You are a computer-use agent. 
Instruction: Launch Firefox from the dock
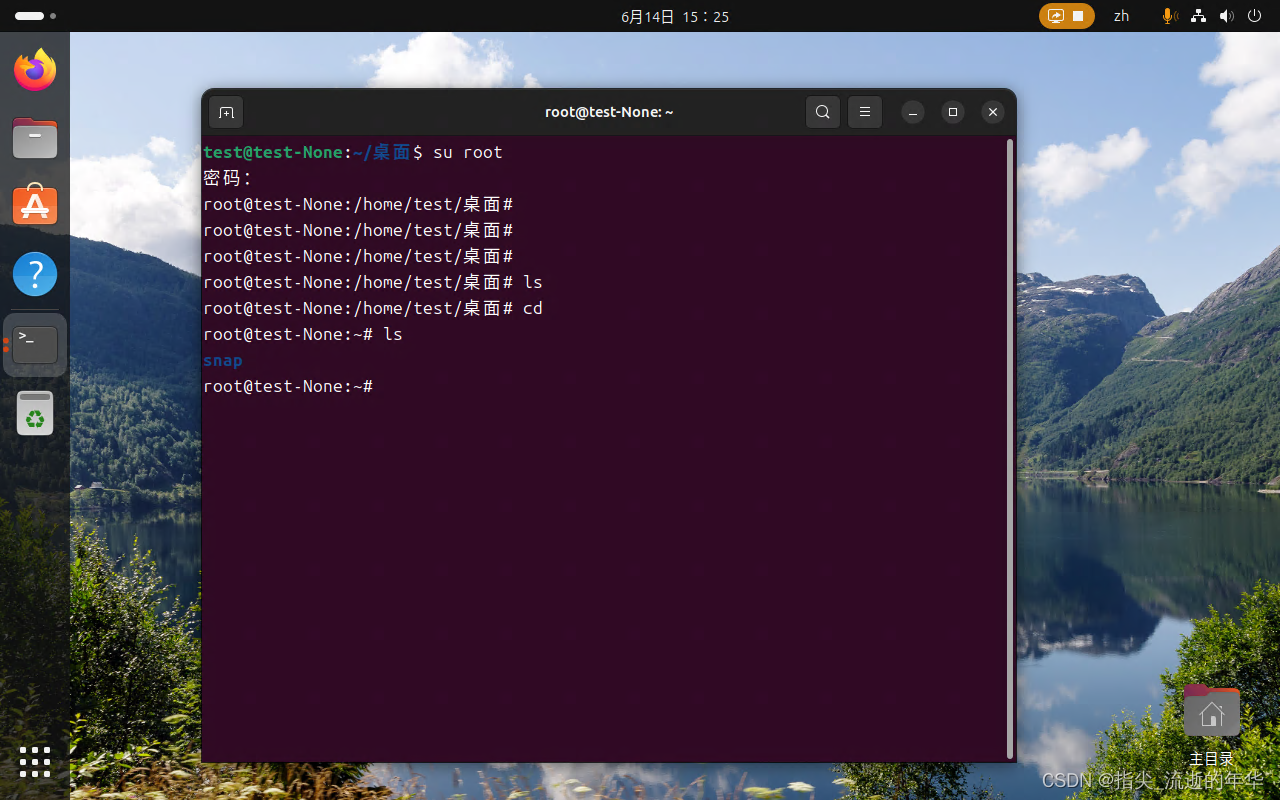[x=35, y=70]
